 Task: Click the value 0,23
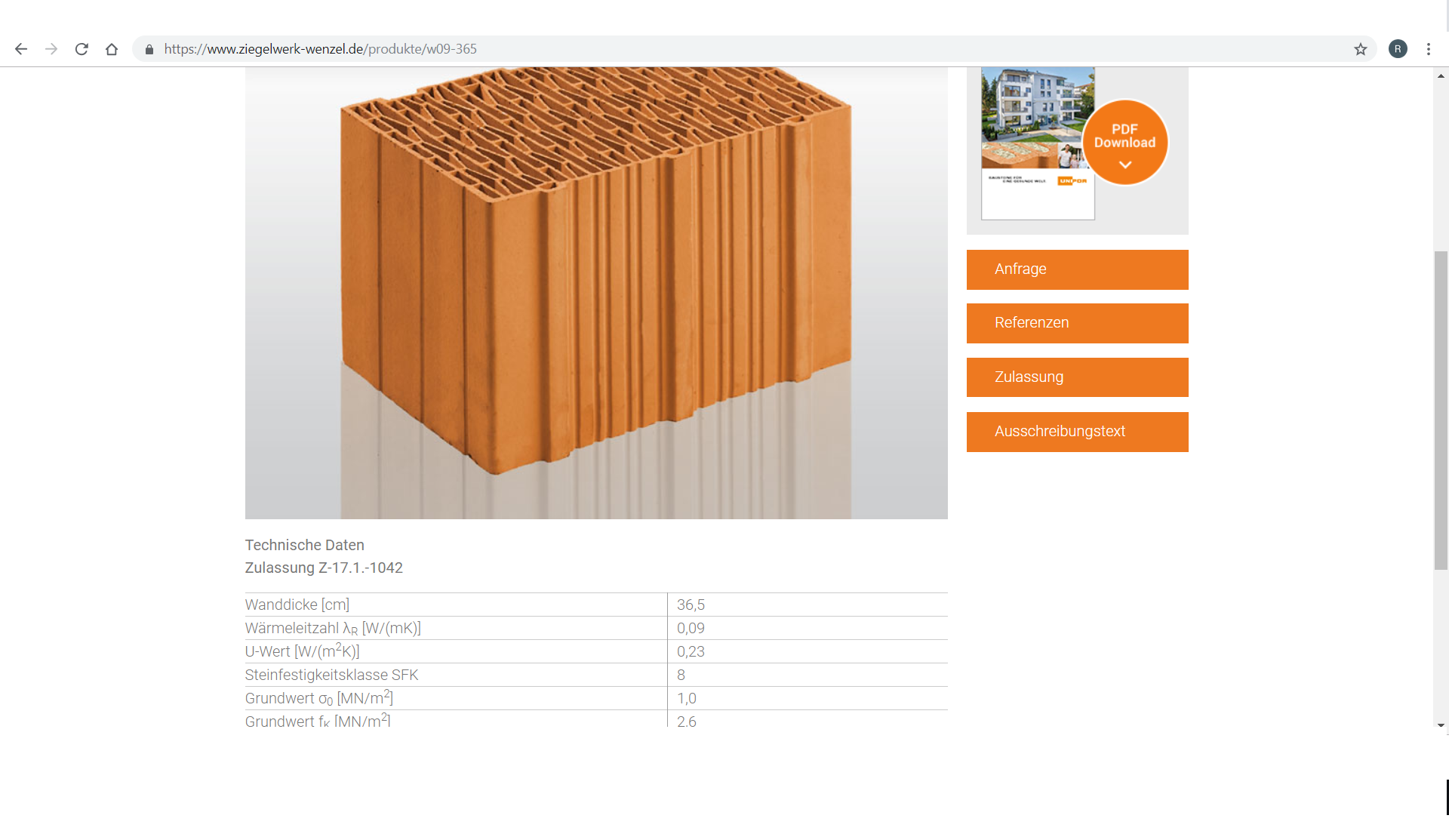[691, 651]
